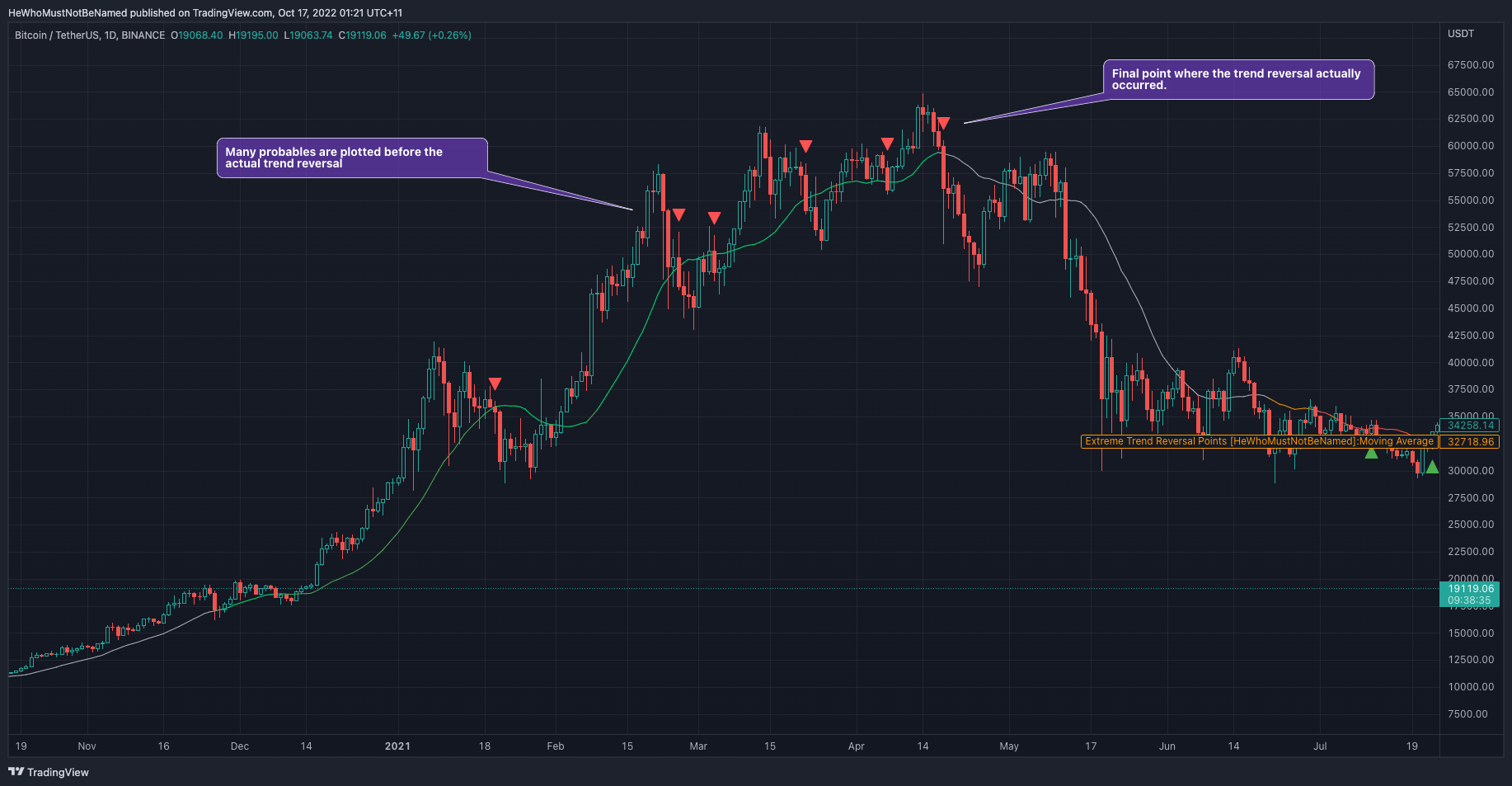Click the Mar label on time axis

pyautogui.click(x=698, y=746)
